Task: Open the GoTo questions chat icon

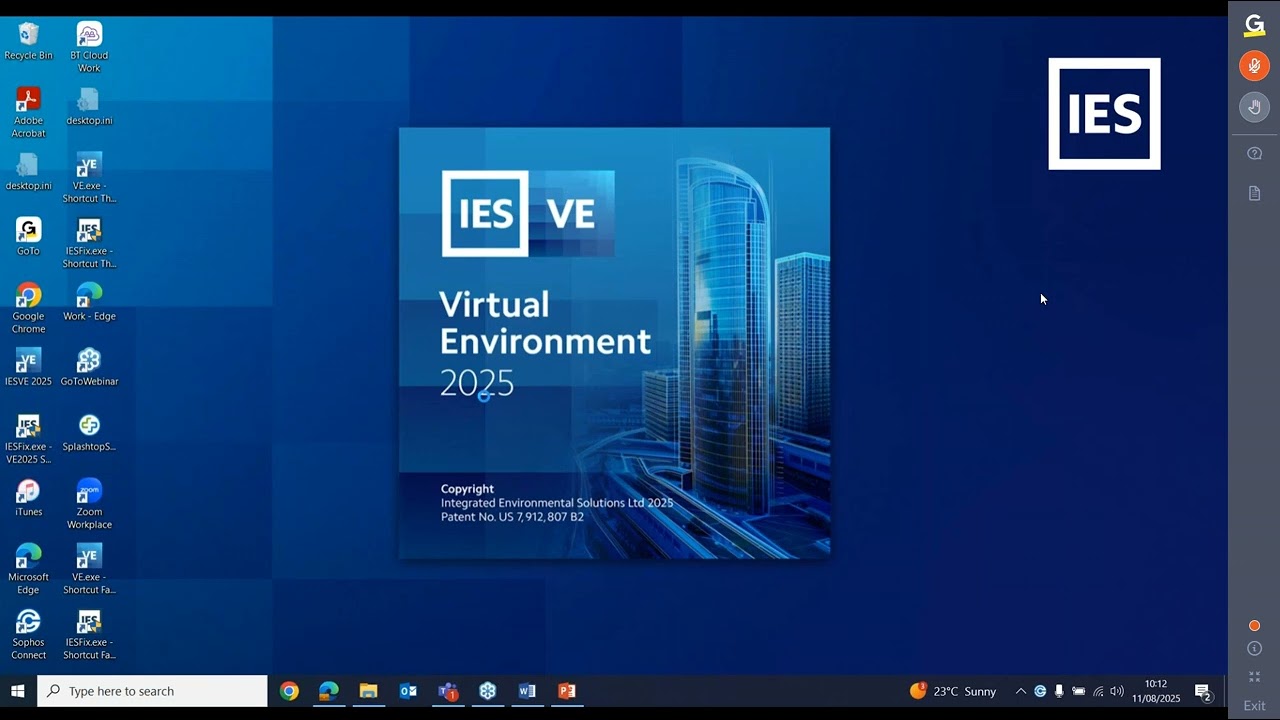Action: point(1254,153)
